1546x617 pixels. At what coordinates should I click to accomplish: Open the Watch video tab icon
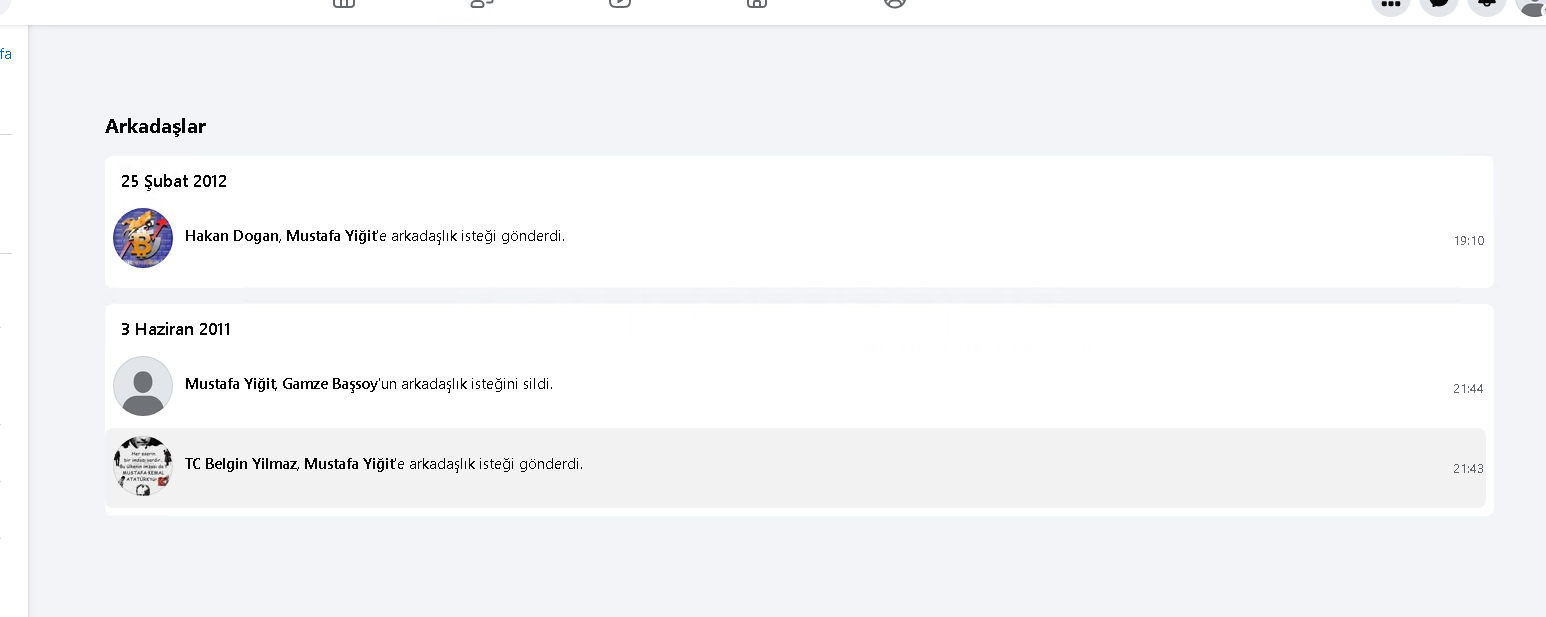(620, 3)
